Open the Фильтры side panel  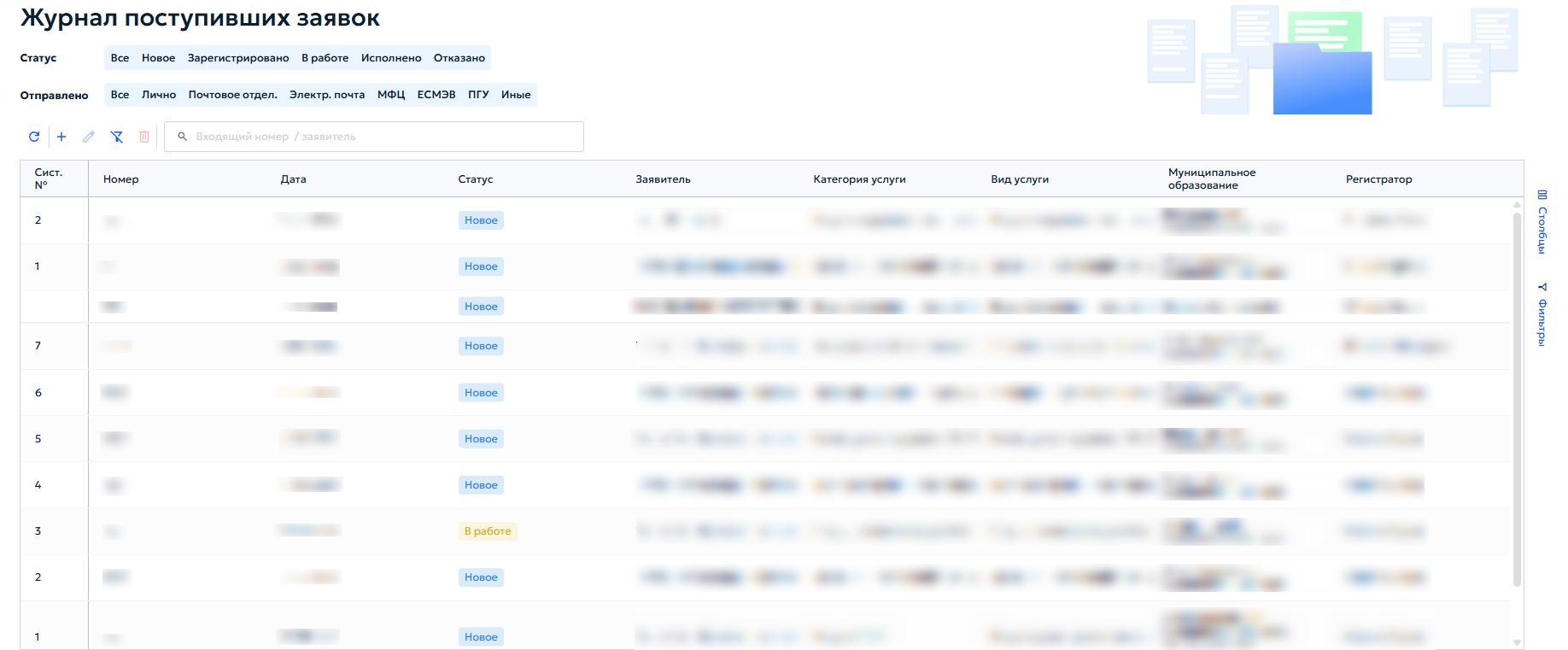pyautogui.click(x=1542, y=314)
